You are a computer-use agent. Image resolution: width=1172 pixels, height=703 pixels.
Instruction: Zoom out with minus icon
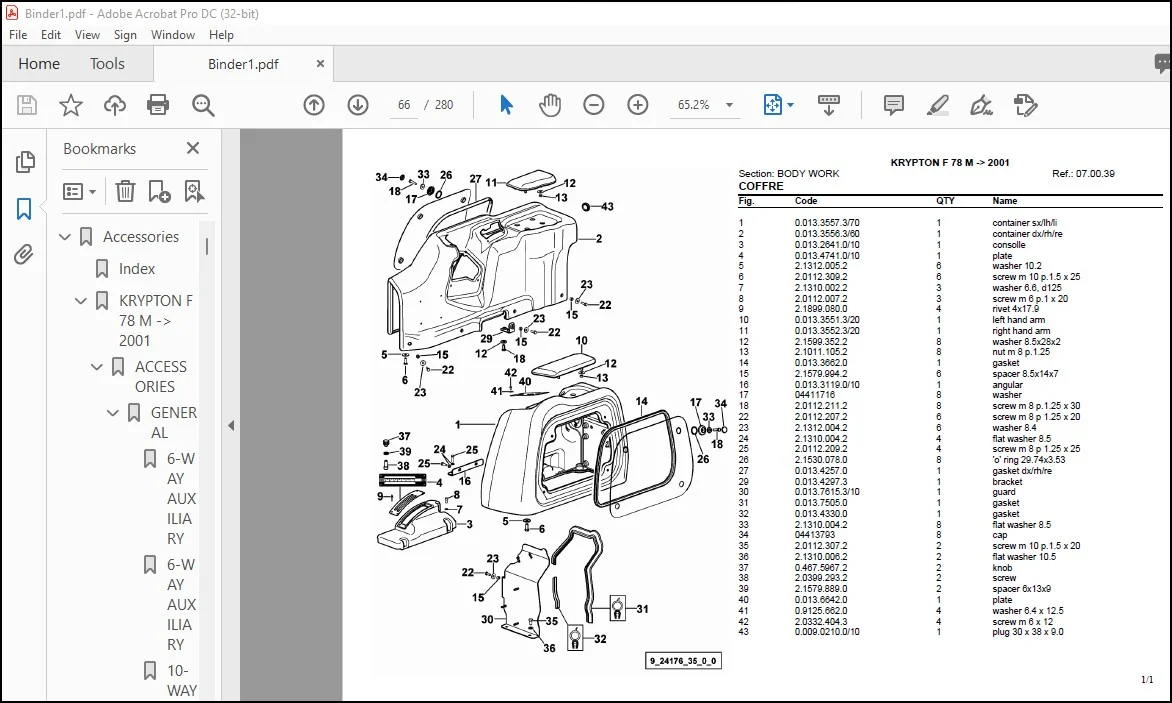click(593, 105)
